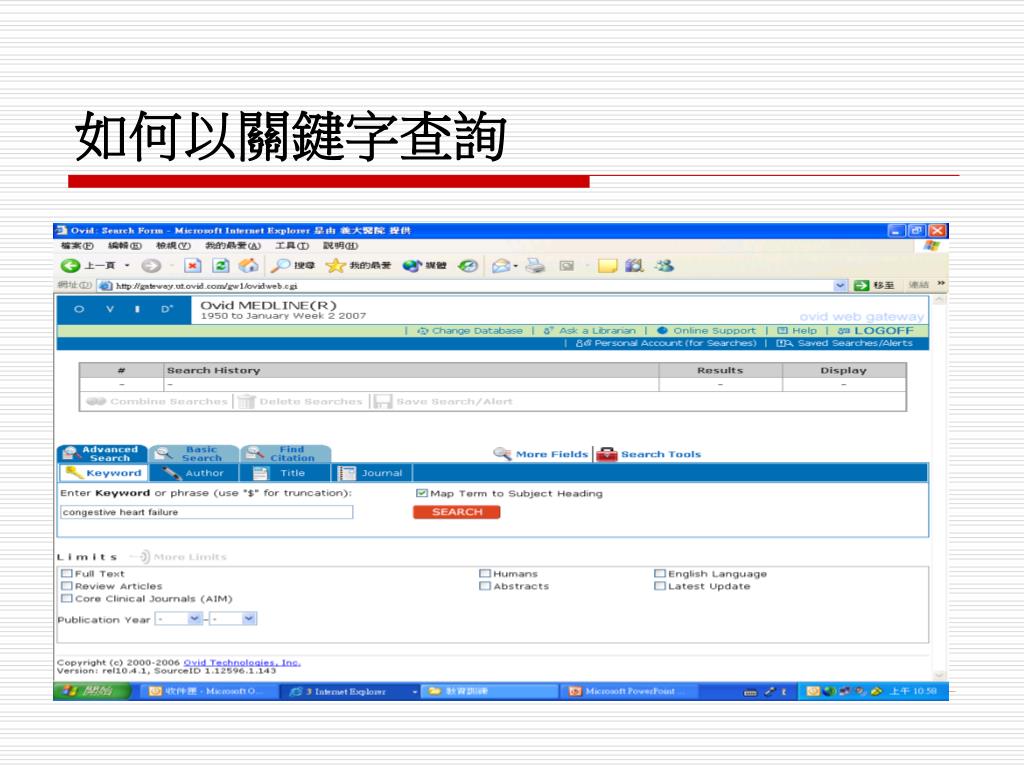
Task: Click the Save Search/Alert disk icon
Action: (x=382, y=401)
